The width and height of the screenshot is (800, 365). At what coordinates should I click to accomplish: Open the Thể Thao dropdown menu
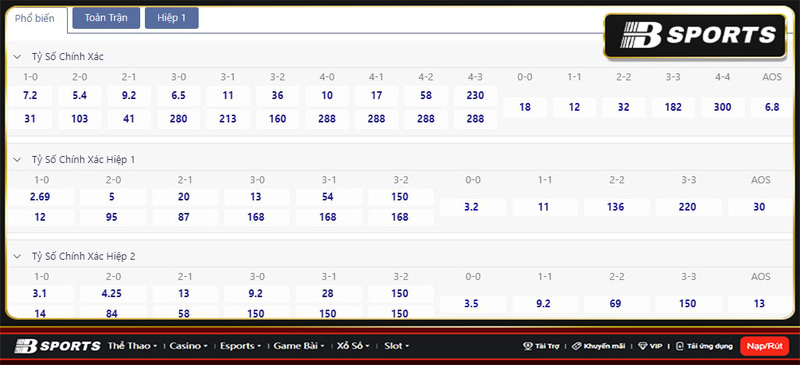pyautogui.click(x=132, y=346)
